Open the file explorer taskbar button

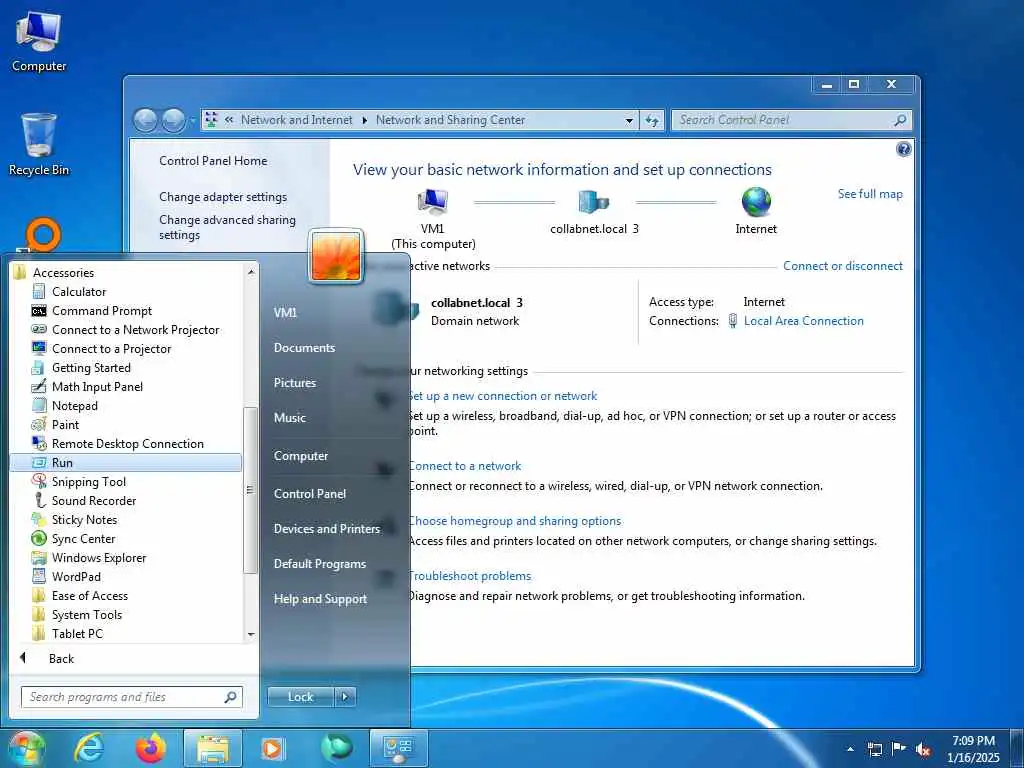coord(213,748)
